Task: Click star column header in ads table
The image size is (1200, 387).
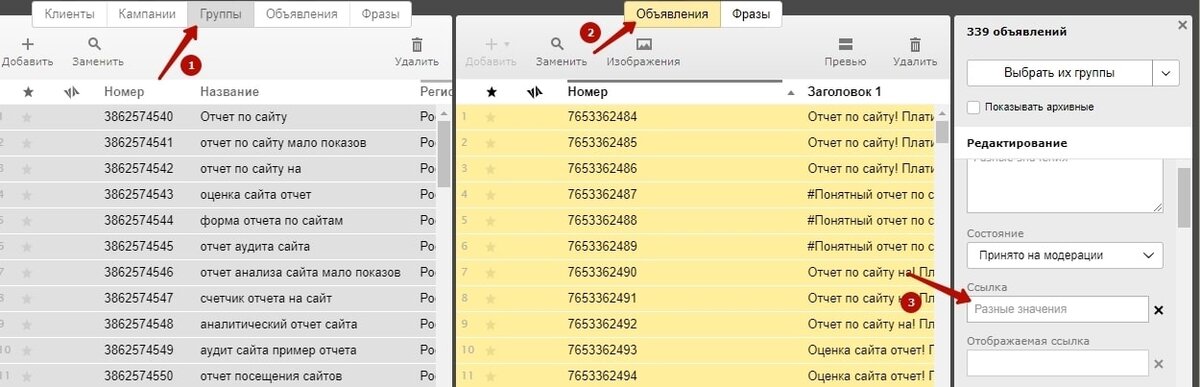Action: pos(491,92)
